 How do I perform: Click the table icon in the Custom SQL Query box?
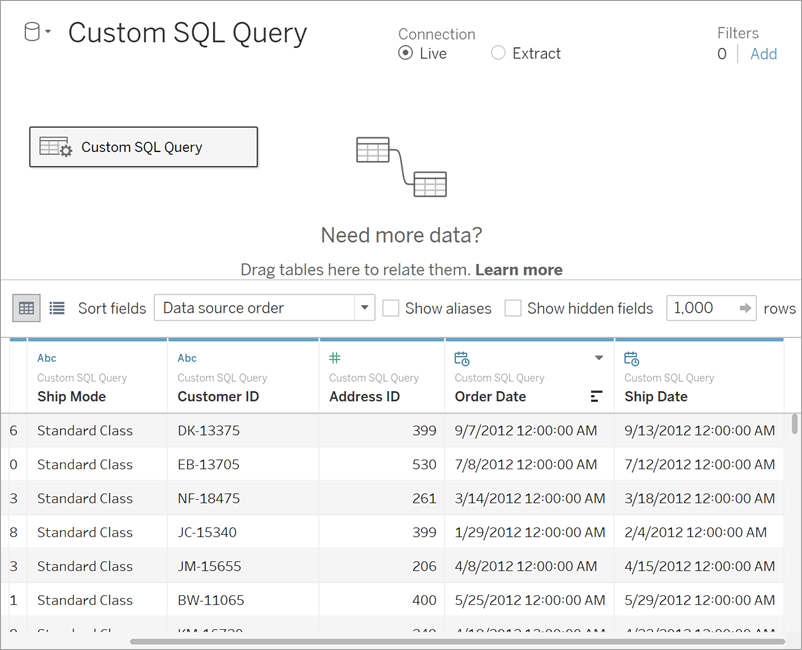(x=54, y=146)
